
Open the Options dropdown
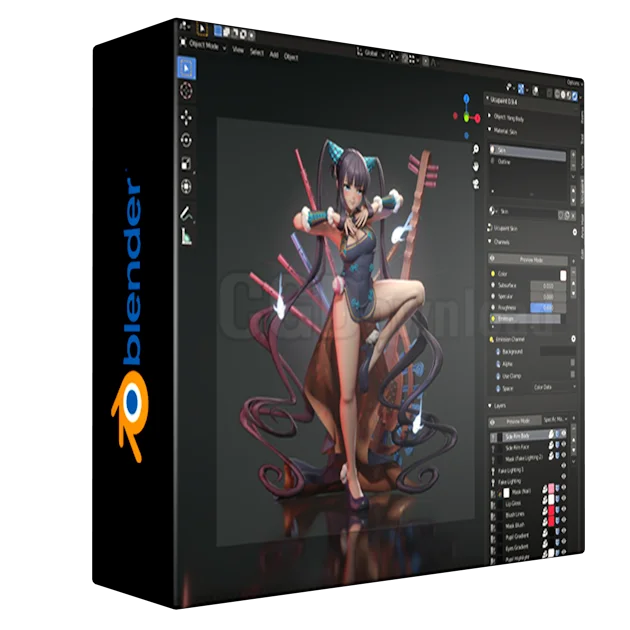[574, 83]
